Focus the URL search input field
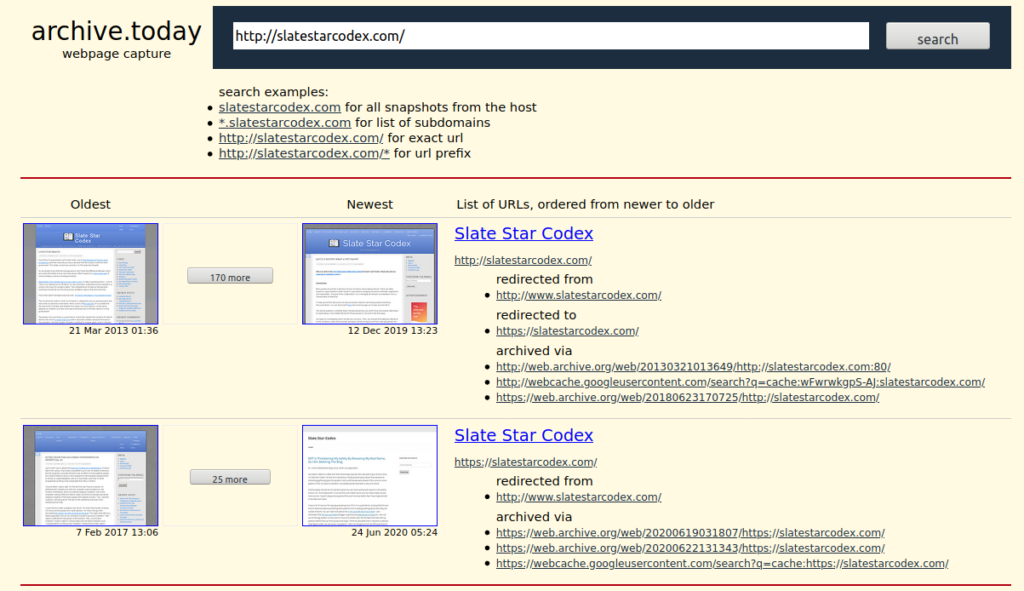 coord(551,36)
